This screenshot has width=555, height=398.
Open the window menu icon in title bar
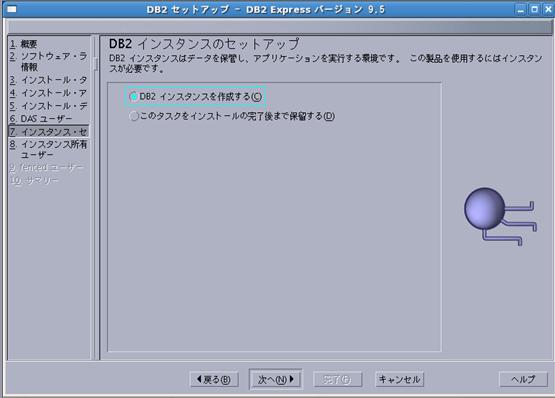12,9
